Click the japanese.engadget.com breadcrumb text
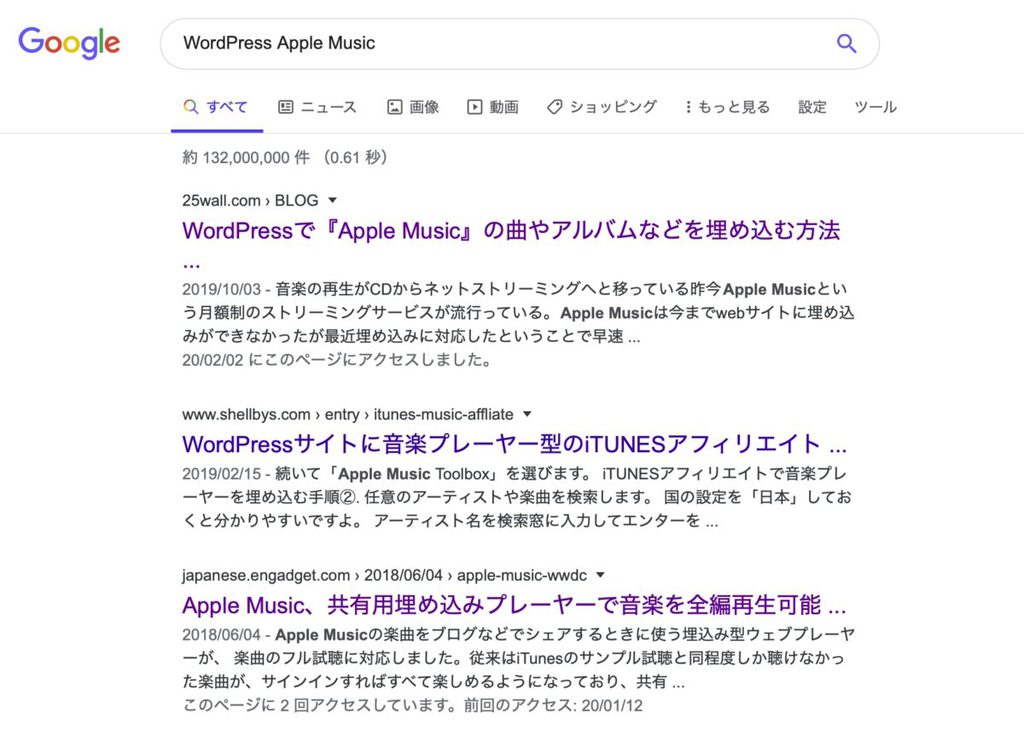Image resolution: width=1024 pixels, height=737 pixels. click(x=384, y=576)
